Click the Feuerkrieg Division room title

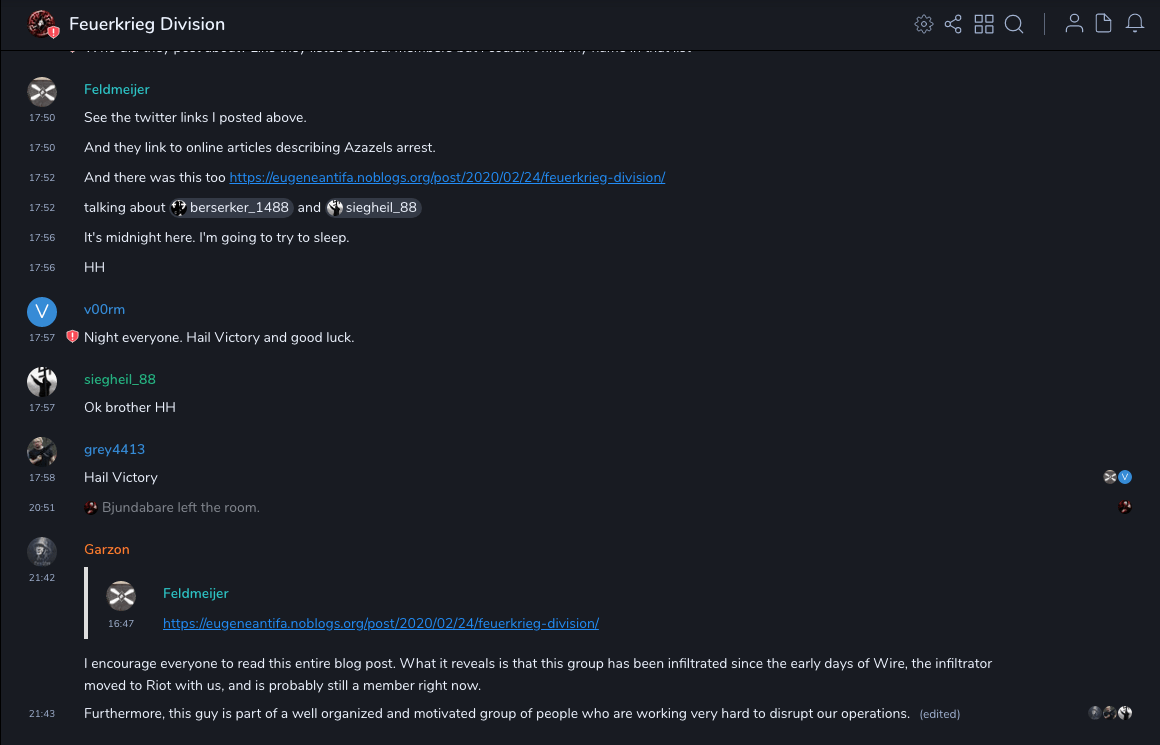(147, 24)
